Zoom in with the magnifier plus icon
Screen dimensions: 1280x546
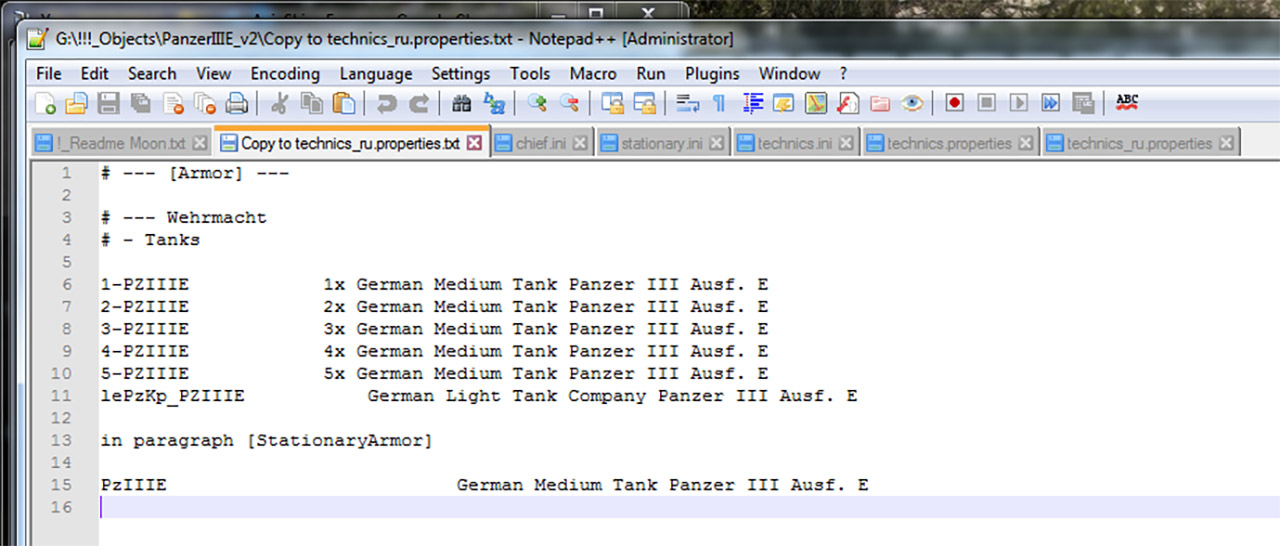coord(537,103)
